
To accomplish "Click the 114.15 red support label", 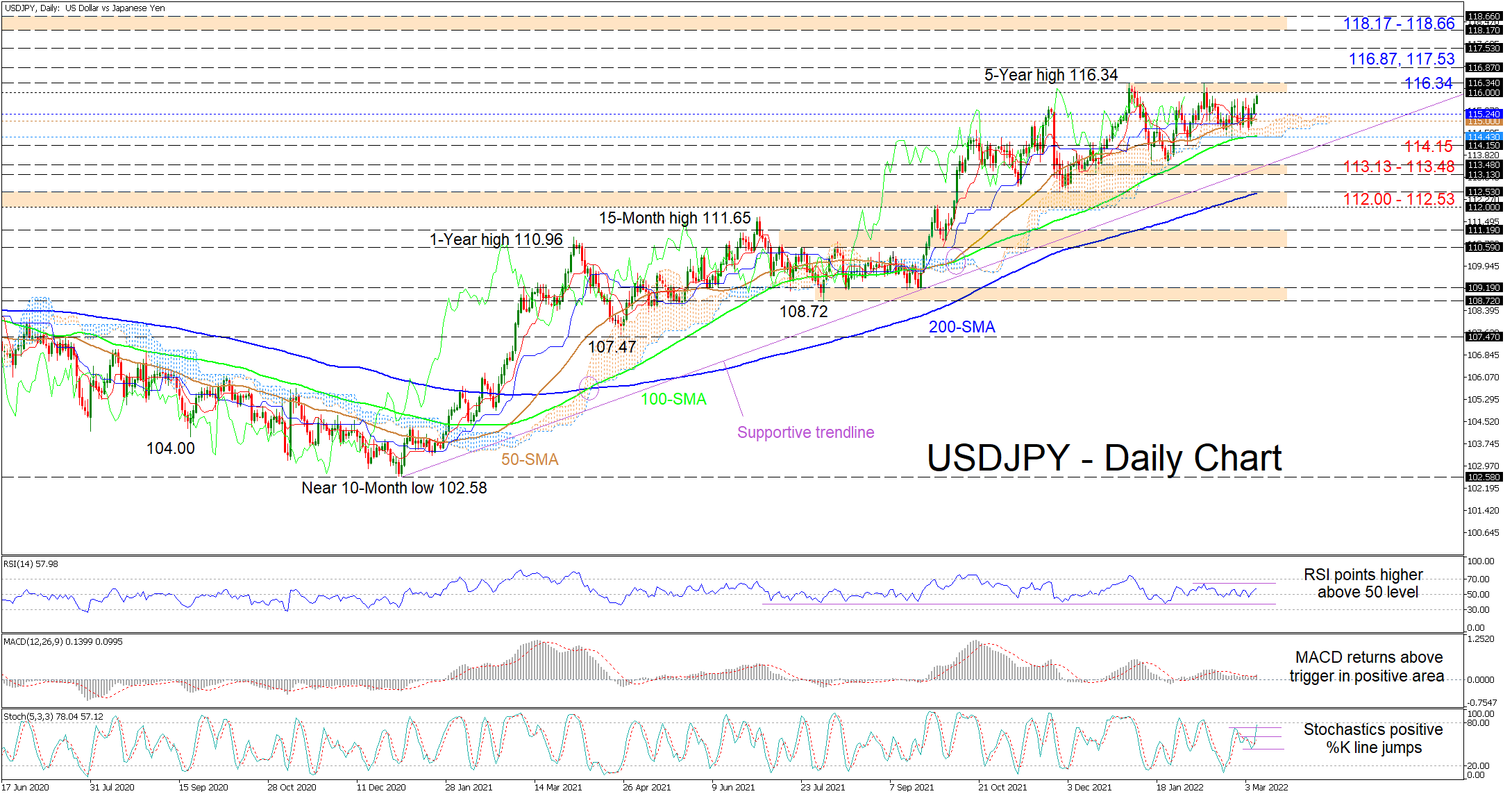I will [x=1427, y=146].
